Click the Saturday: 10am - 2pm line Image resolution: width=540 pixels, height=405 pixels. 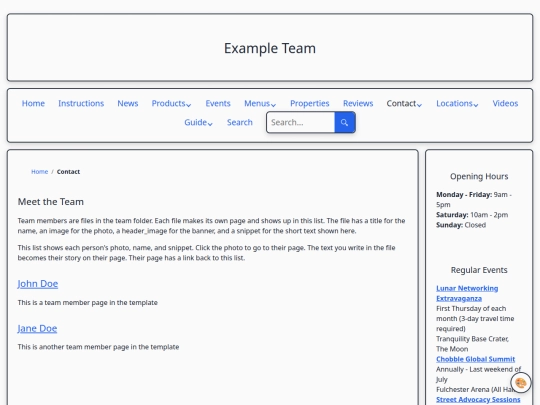[x=472, y=215]
